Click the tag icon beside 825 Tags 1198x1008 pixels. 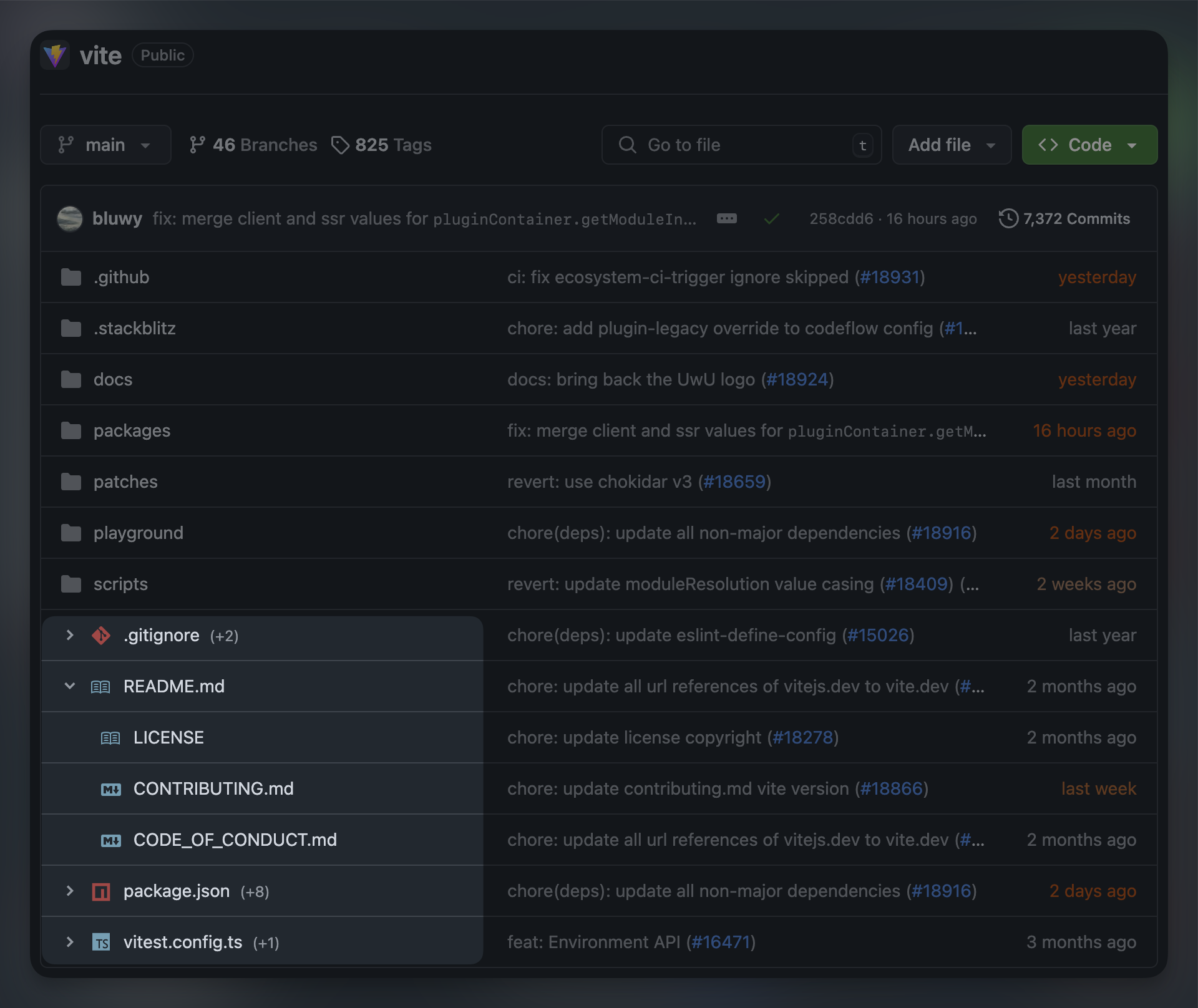pos(340,145)
